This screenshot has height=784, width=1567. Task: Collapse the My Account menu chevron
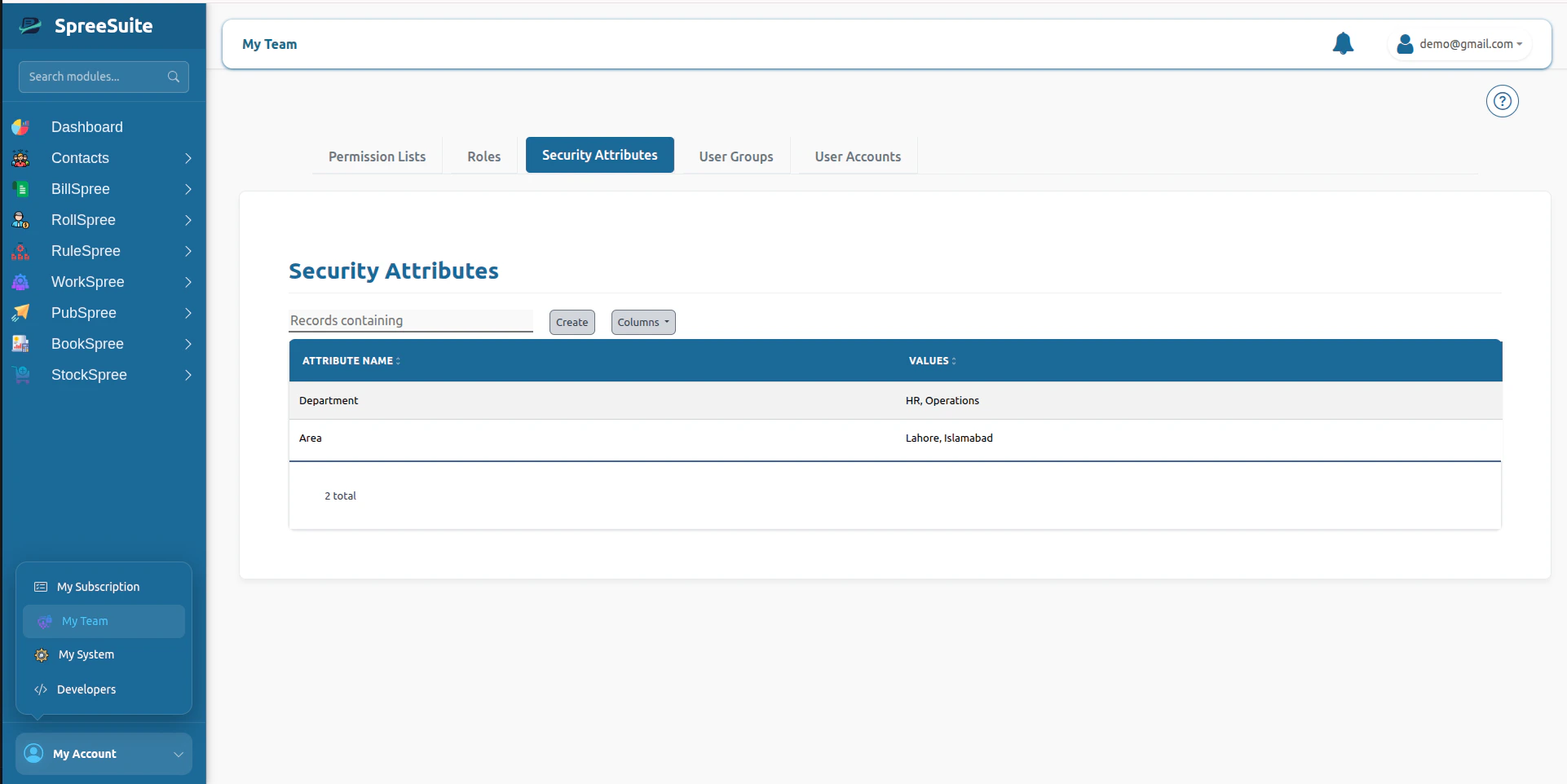tap(179, 754)
